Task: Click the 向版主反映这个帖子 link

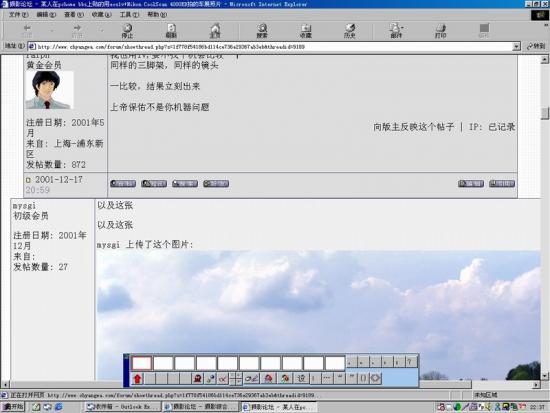Action: pyautogui.click(x=413, y=127)
